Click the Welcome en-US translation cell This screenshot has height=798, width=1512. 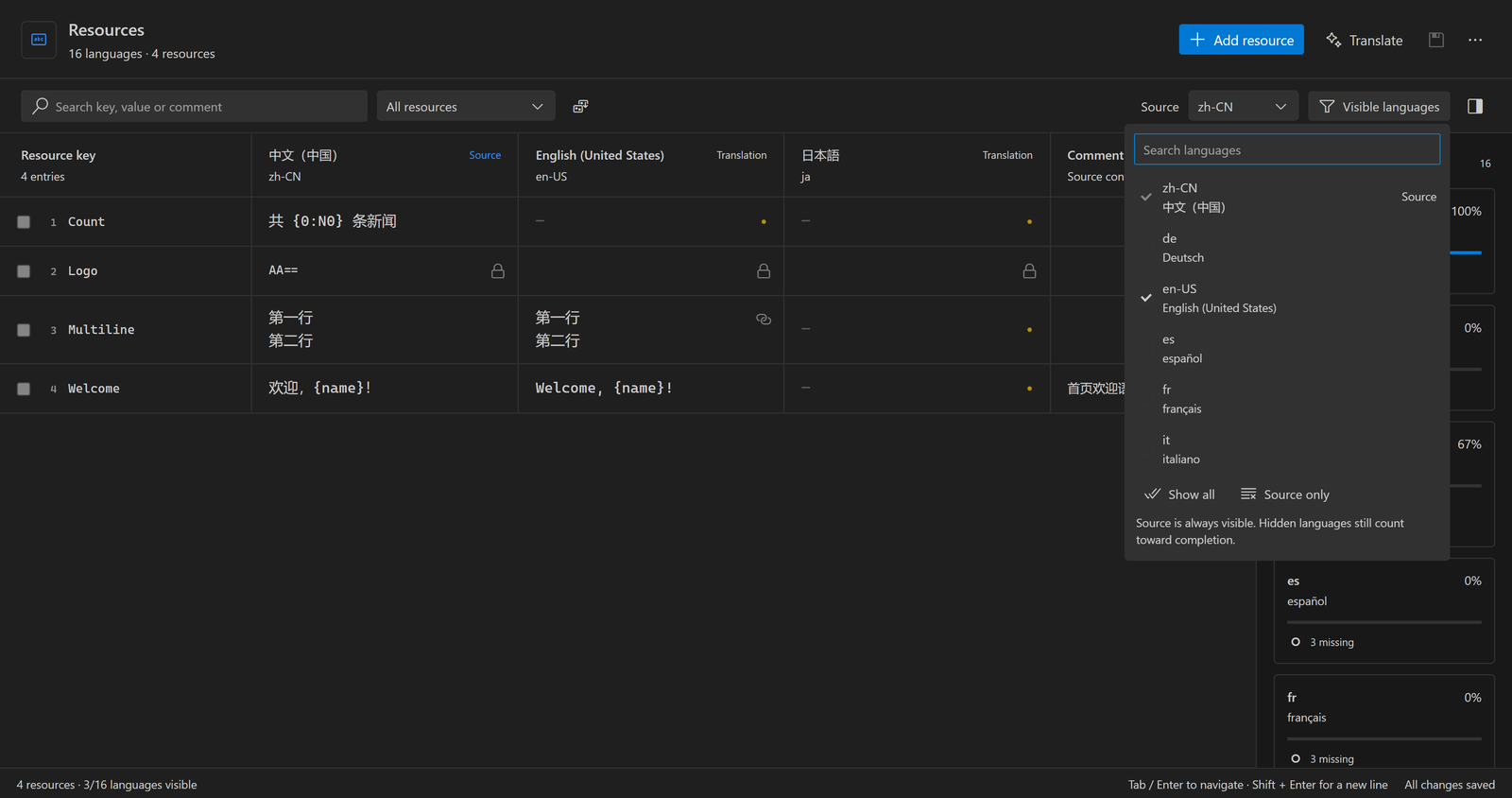(651, 389)
